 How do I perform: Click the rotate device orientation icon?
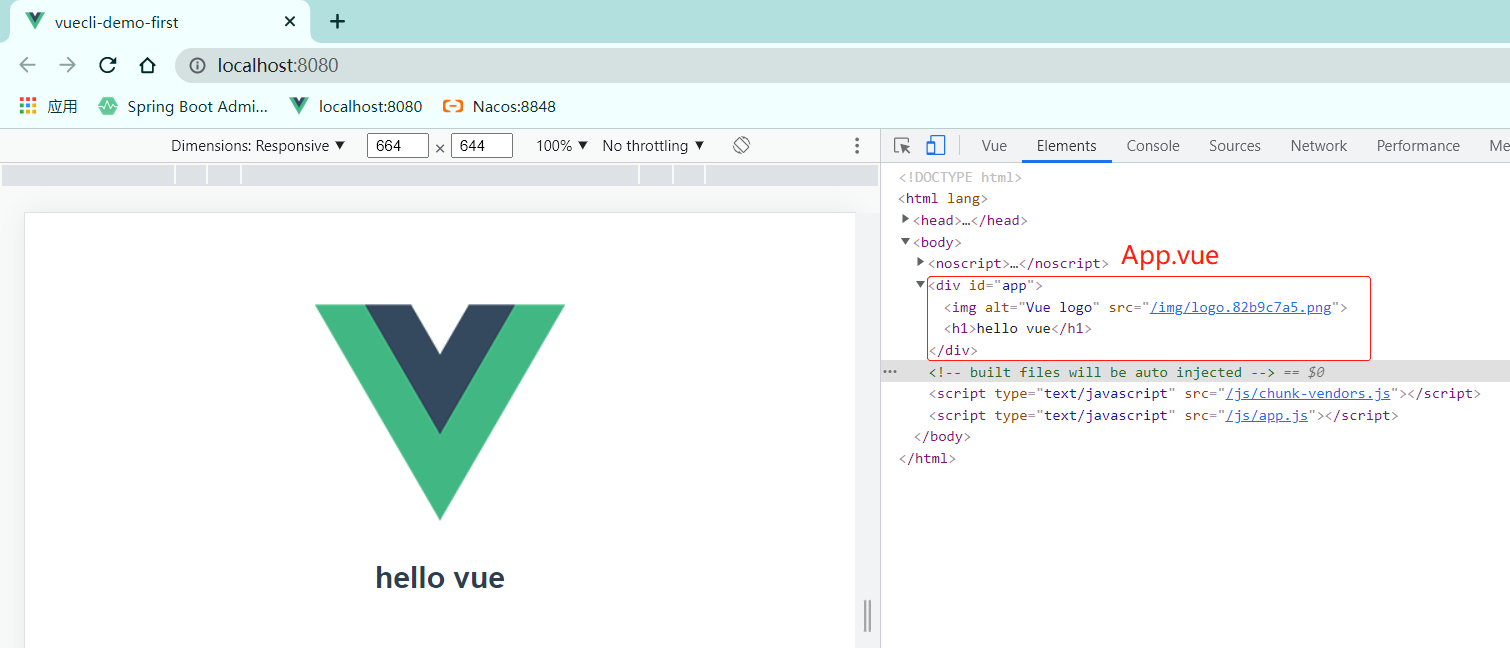click(x=741, y=146)
